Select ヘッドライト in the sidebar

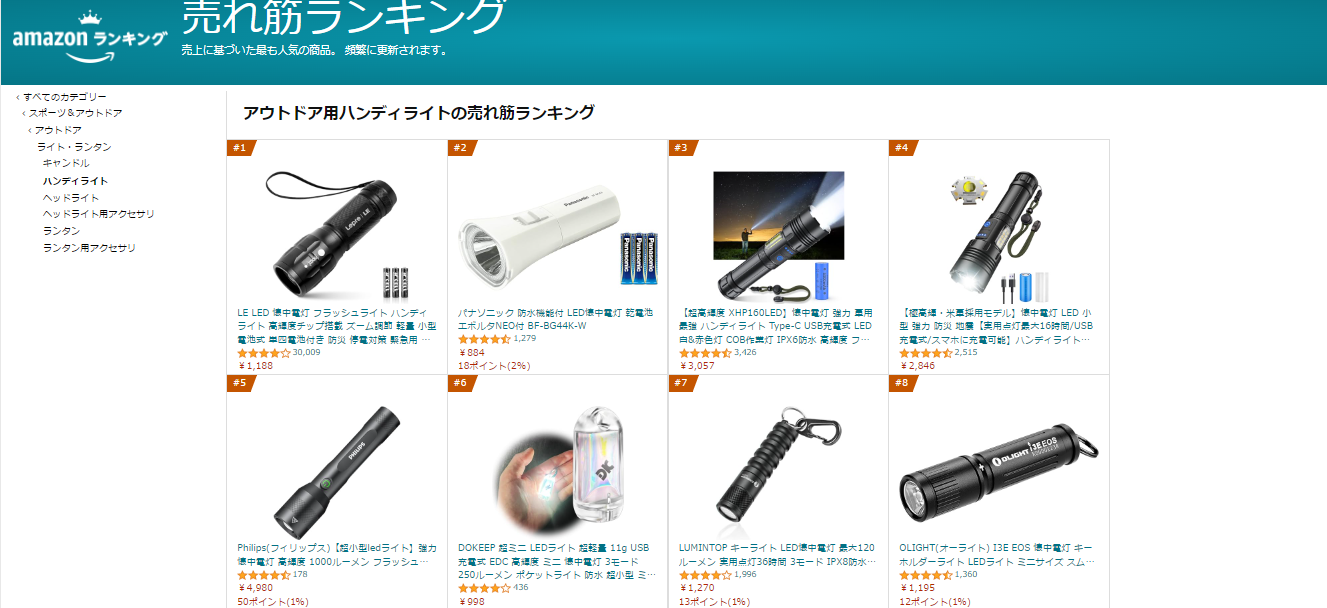(71, 198)
